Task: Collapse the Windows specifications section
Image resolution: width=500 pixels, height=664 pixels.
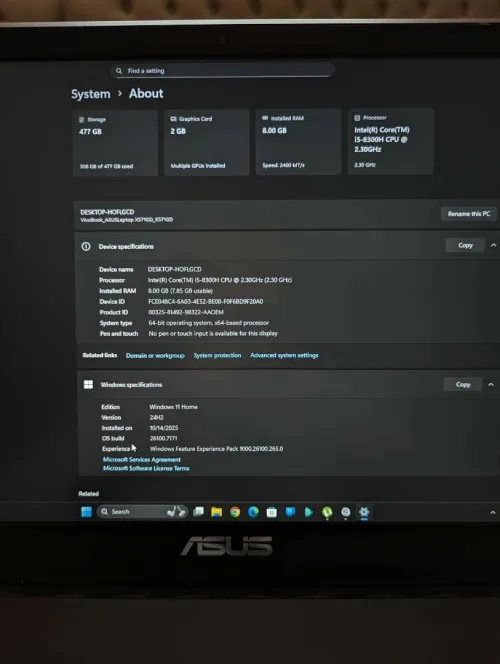Action: pyautogui.click(x=491, y=385)
